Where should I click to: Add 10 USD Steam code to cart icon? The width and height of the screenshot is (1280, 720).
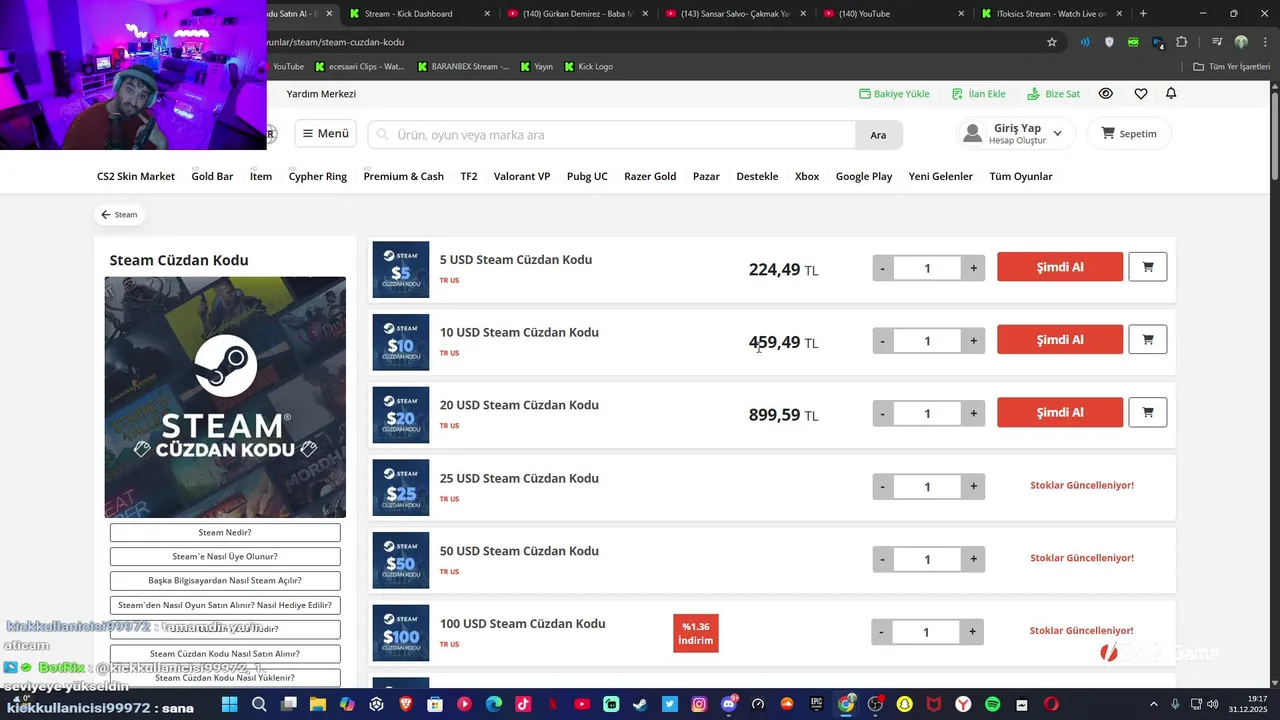point(1148,340)
